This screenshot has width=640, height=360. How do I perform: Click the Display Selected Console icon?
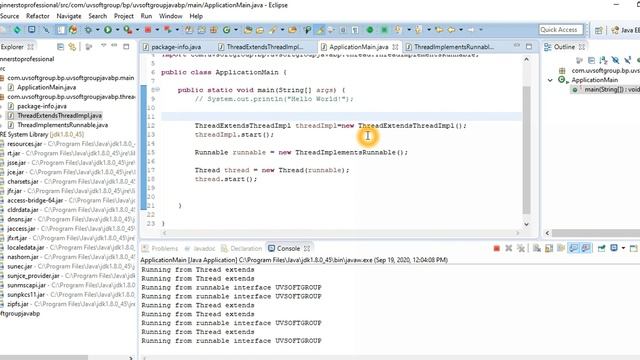[613, 248]
